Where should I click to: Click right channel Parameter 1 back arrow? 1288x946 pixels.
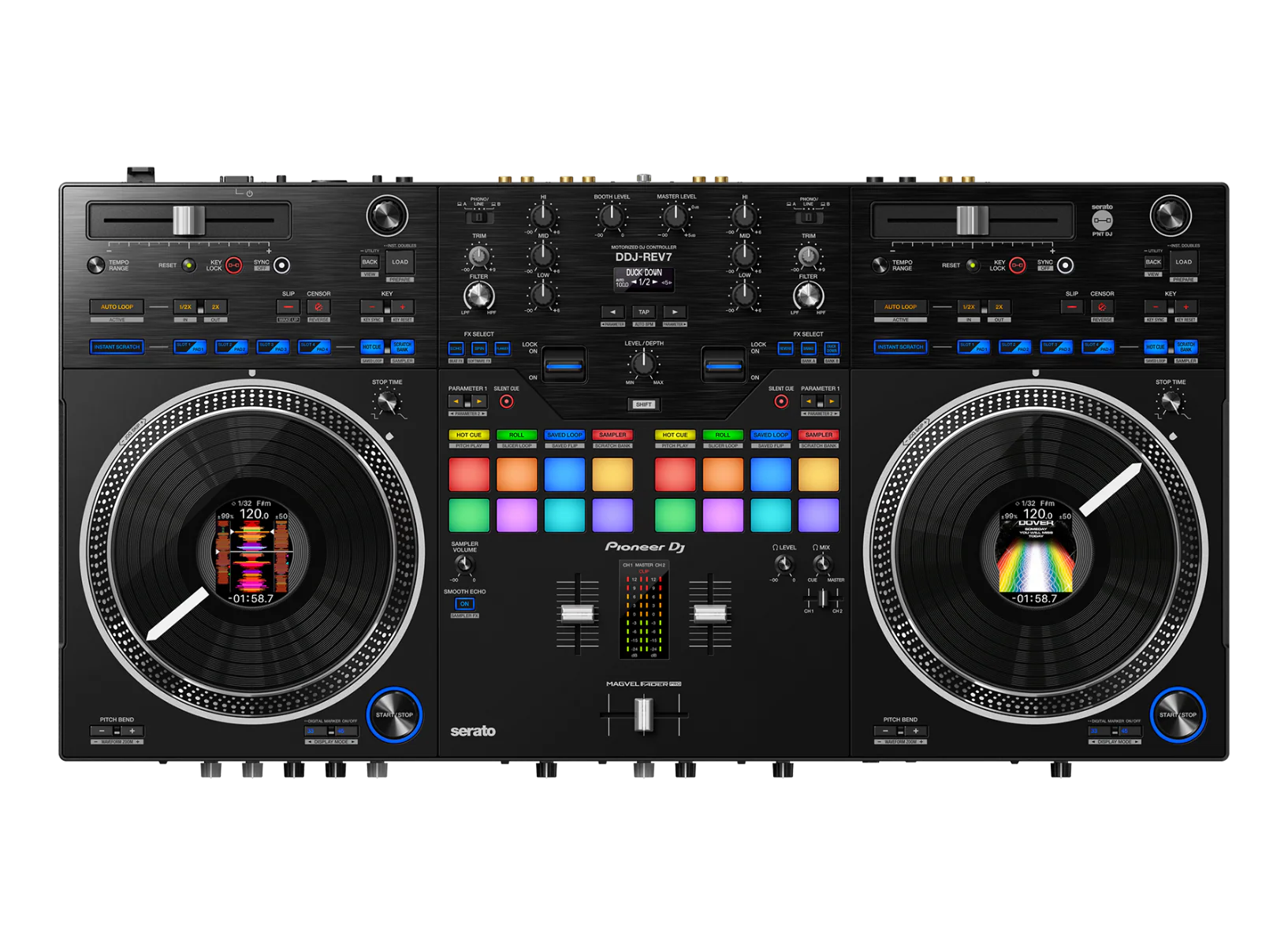tap(809, 402)
